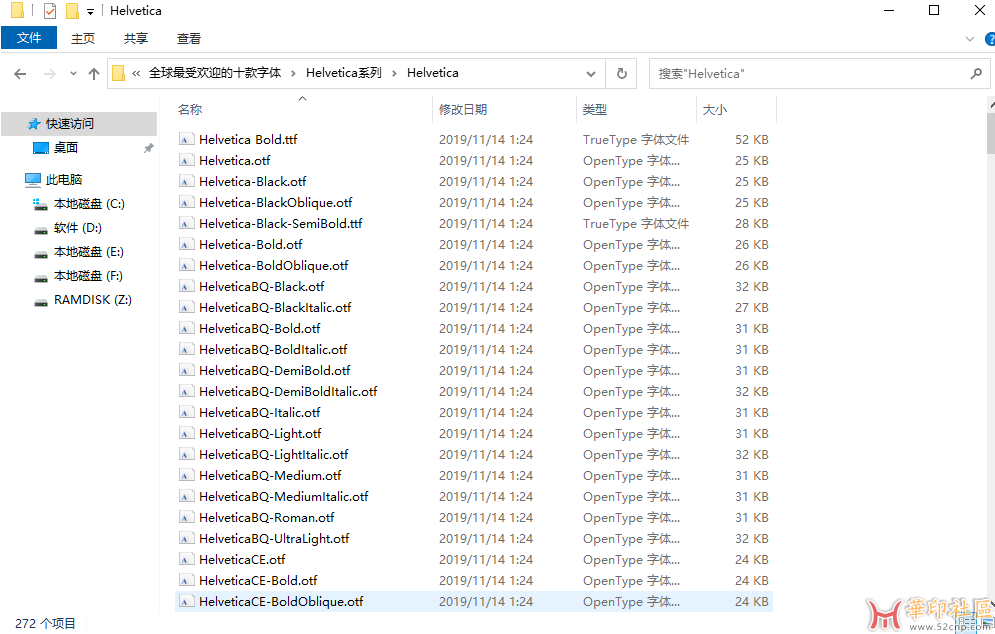Sort files by 类型 column

[x=595, y=109]
